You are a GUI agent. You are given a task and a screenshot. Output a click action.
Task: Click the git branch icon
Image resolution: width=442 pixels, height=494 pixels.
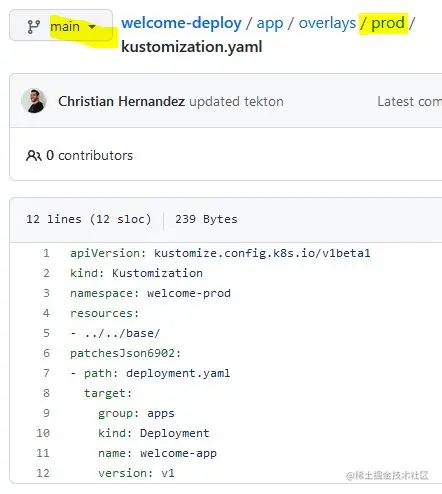click(34, 26)
